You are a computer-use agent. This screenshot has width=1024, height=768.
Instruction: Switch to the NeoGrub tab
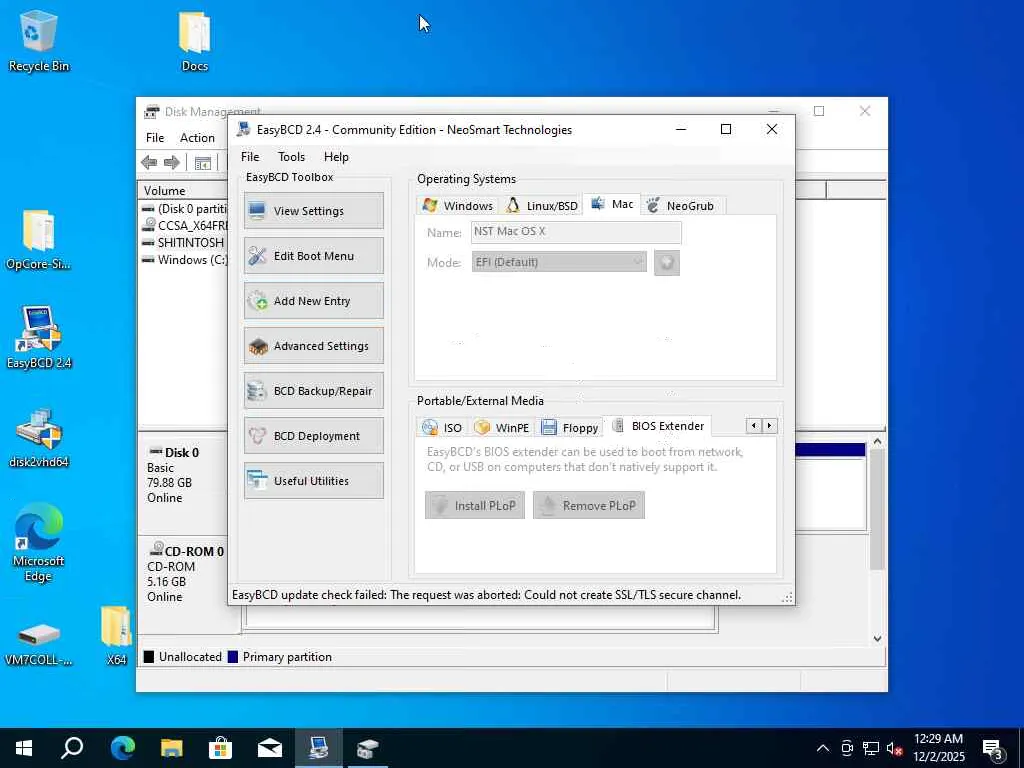click(680, 205)
